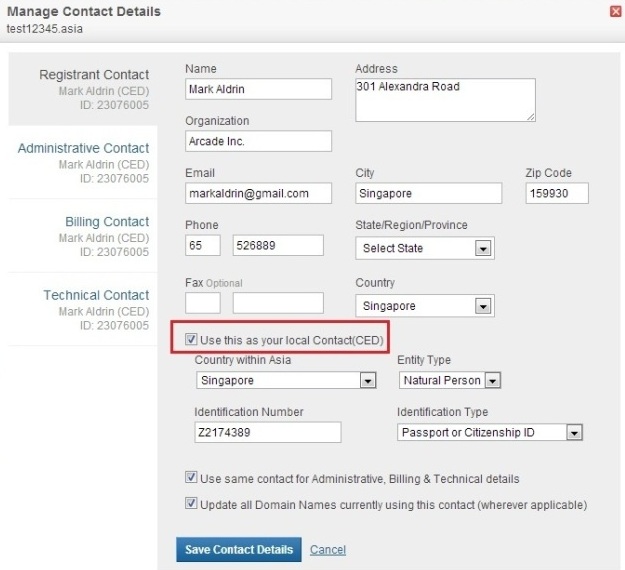Toggle Use this as your local Contact(CED)
The height and width of the screenshot is (570, 625).
191,340
